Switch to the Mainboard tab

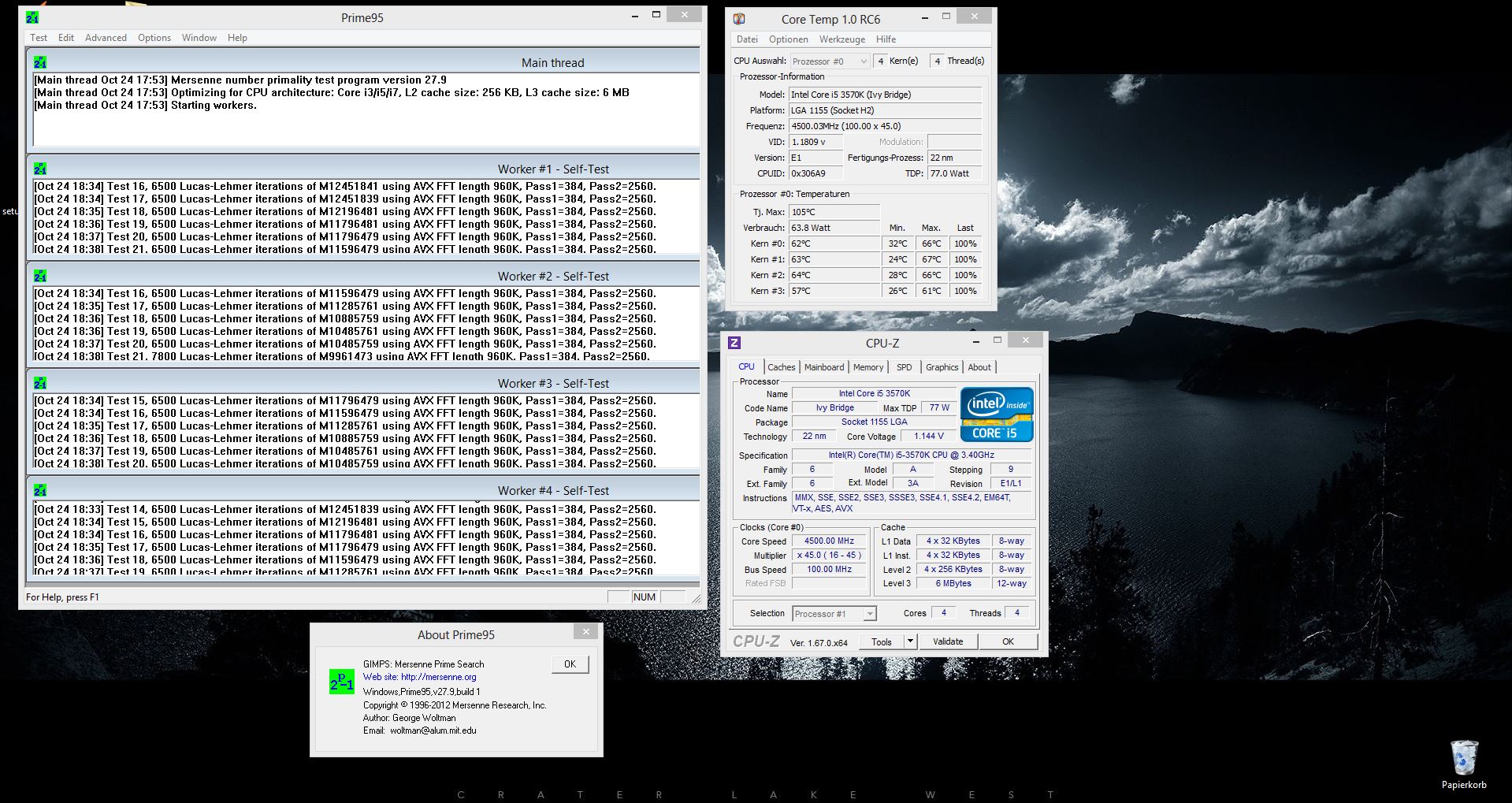point(824,367)
